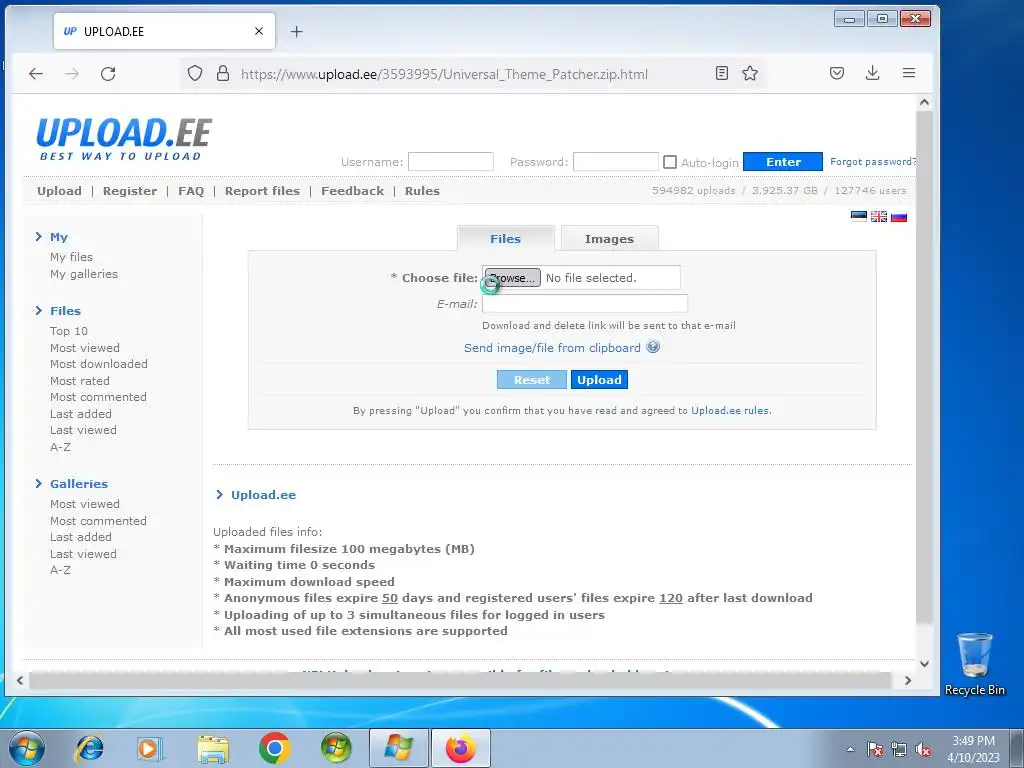Open Firefox downloads panel
1024x768 pixels.
pyautogui.click(x=872, y=73)
